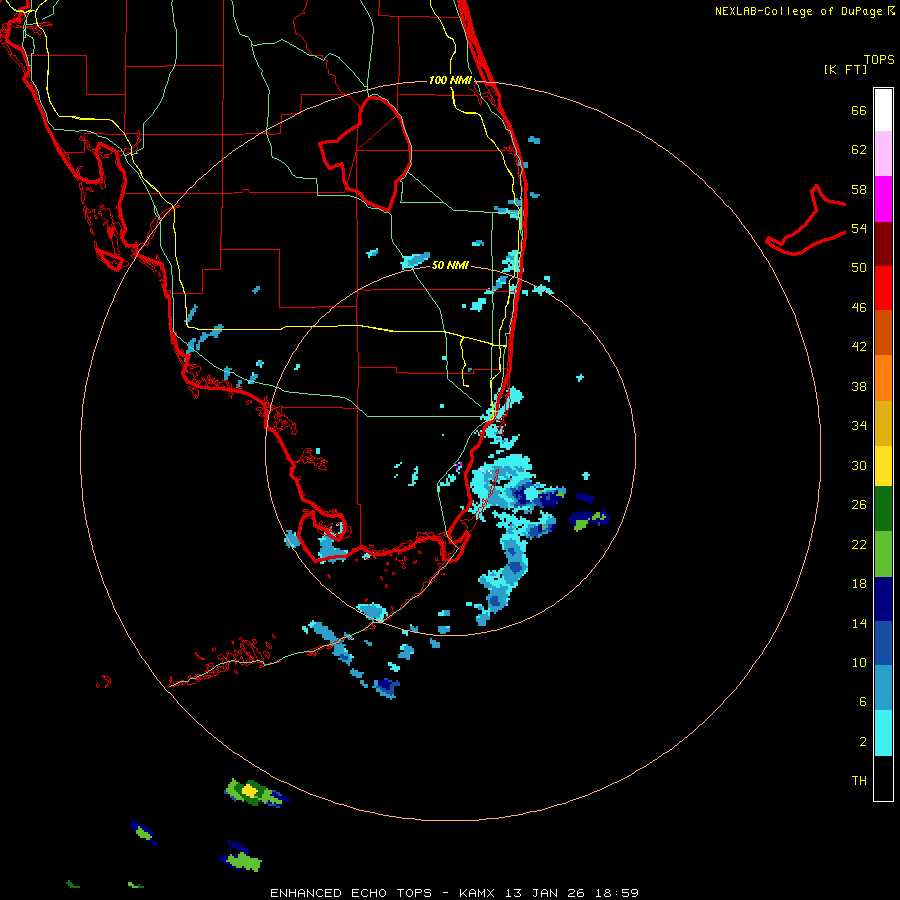
Task: Click the "14" scale label
Action: (x=859, y=623)
